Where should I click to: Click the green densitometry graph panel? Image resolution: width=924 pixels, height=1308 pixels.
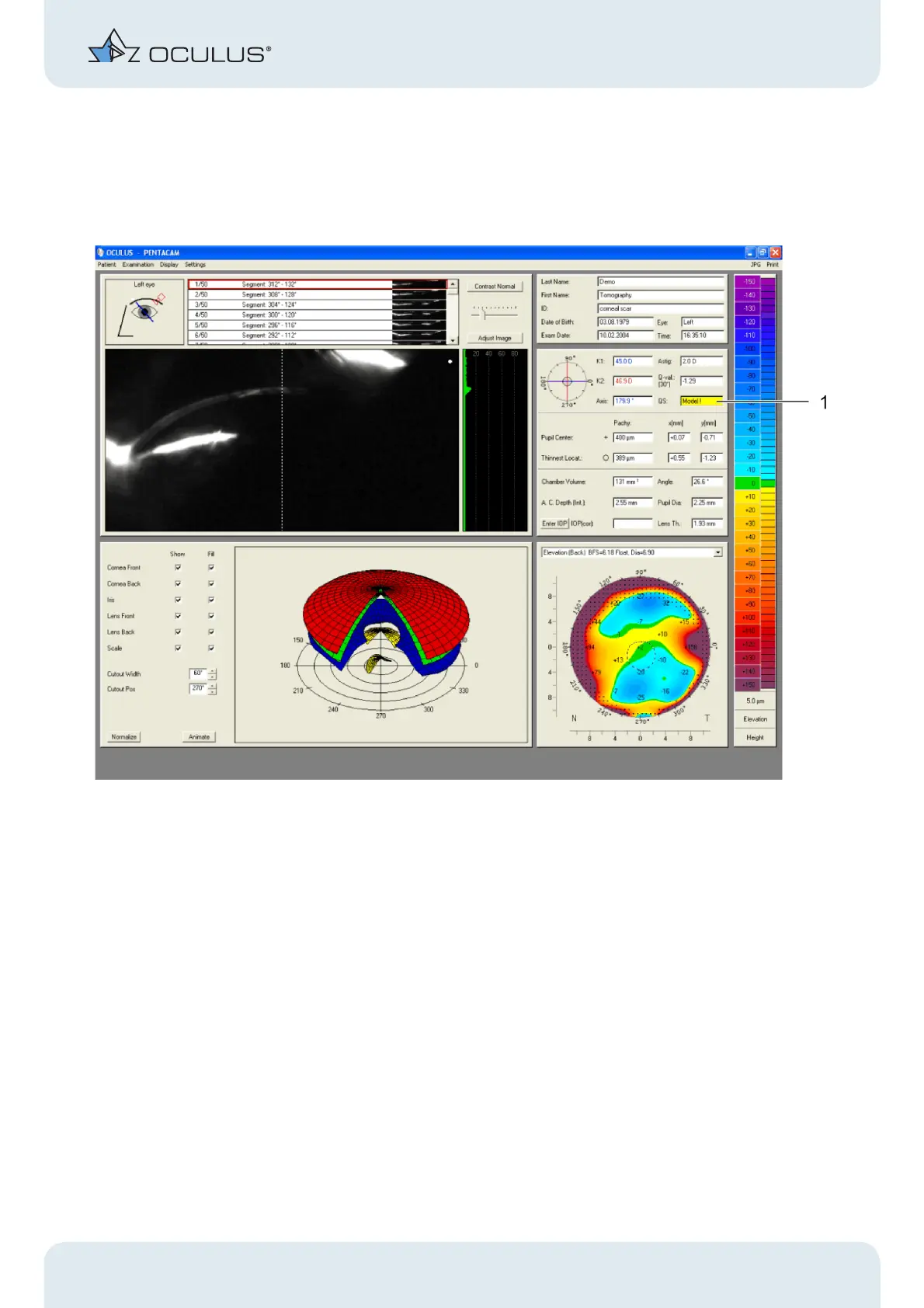(x=495, y=440)
